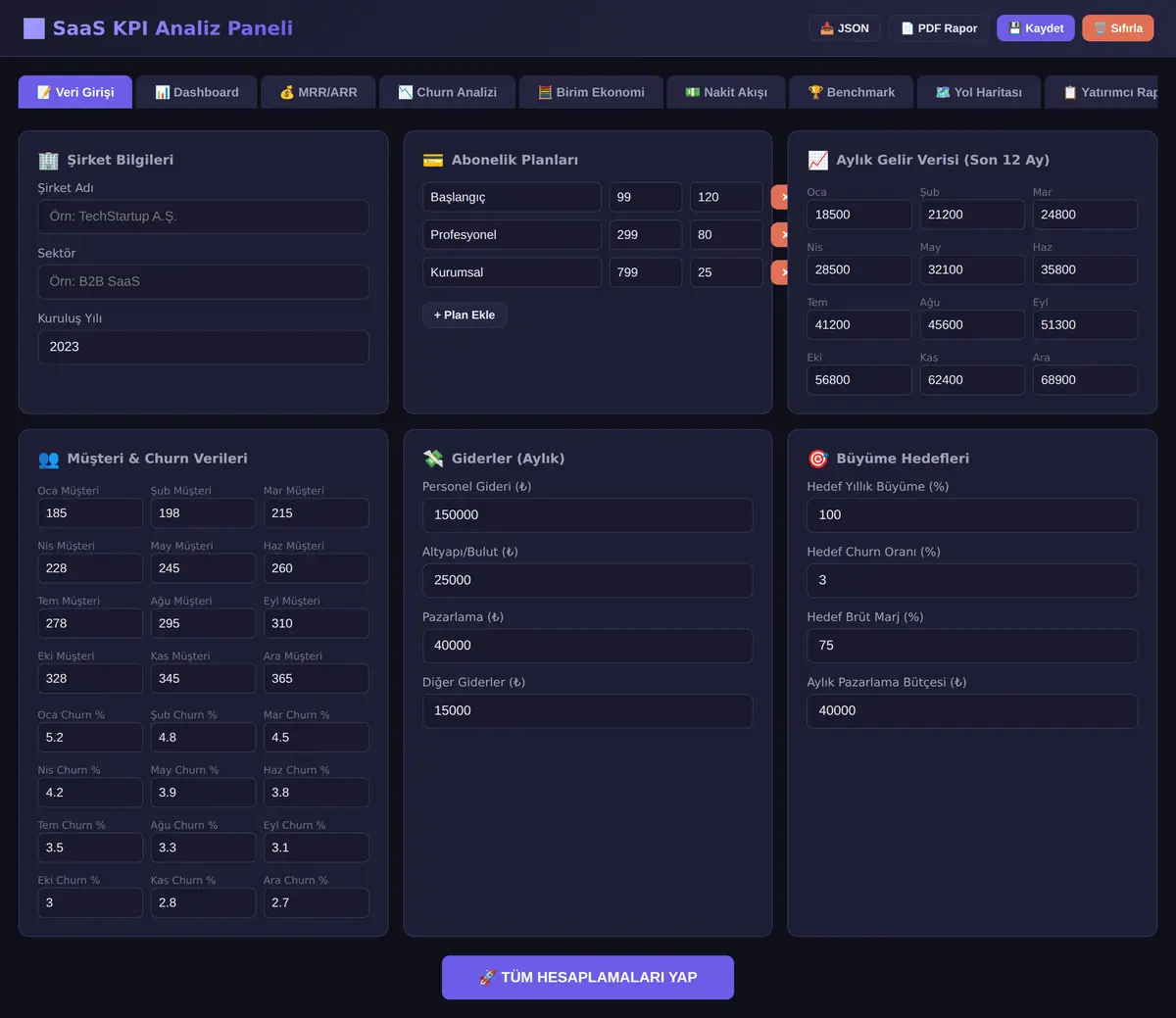Show the Nakit Akışı tab
The height and width of the screenshot is (1018, 1176).
[726, 92]
